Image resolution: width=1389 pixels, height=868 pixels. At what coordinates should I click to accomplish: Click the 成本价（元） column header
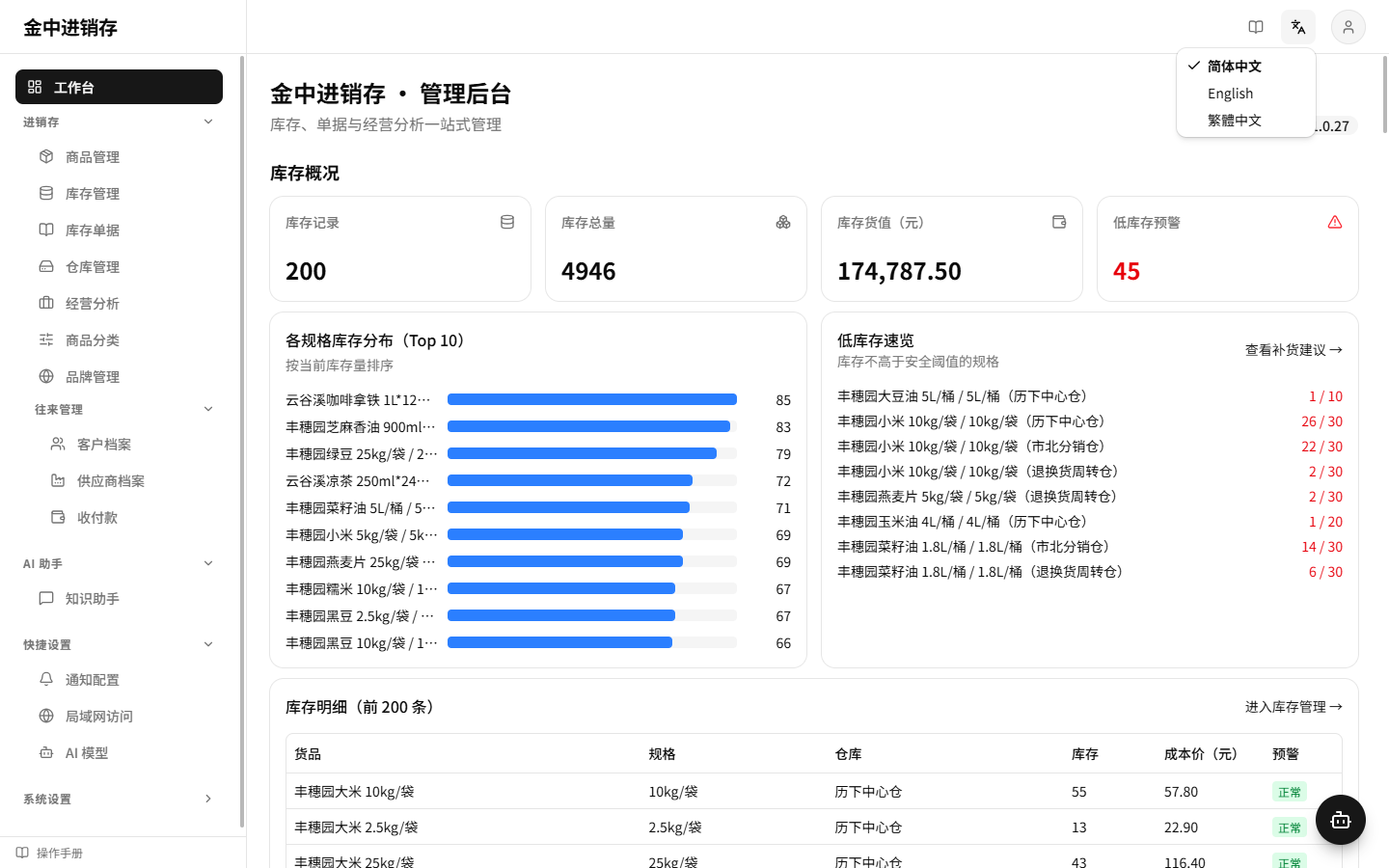pyautogui.click(x=1201, y=754)
